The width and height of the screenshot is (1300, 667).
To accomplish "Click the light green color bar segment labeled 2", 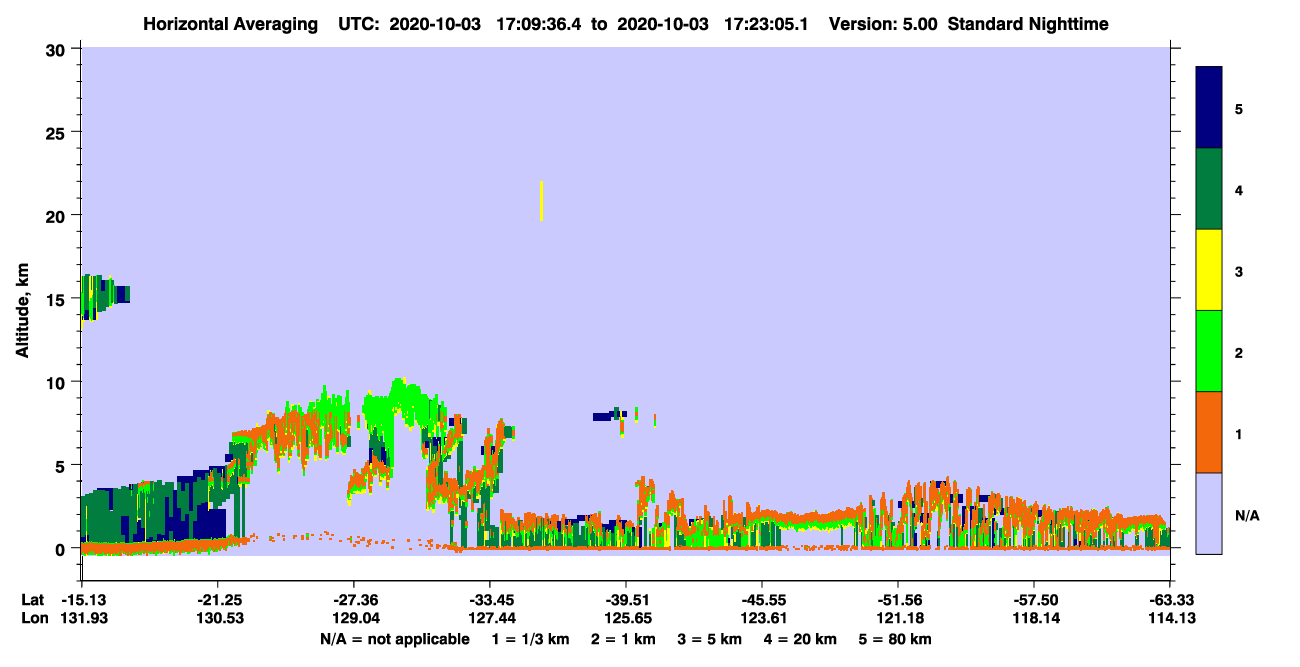I will pyautogui.click(x=1209, y=351).
